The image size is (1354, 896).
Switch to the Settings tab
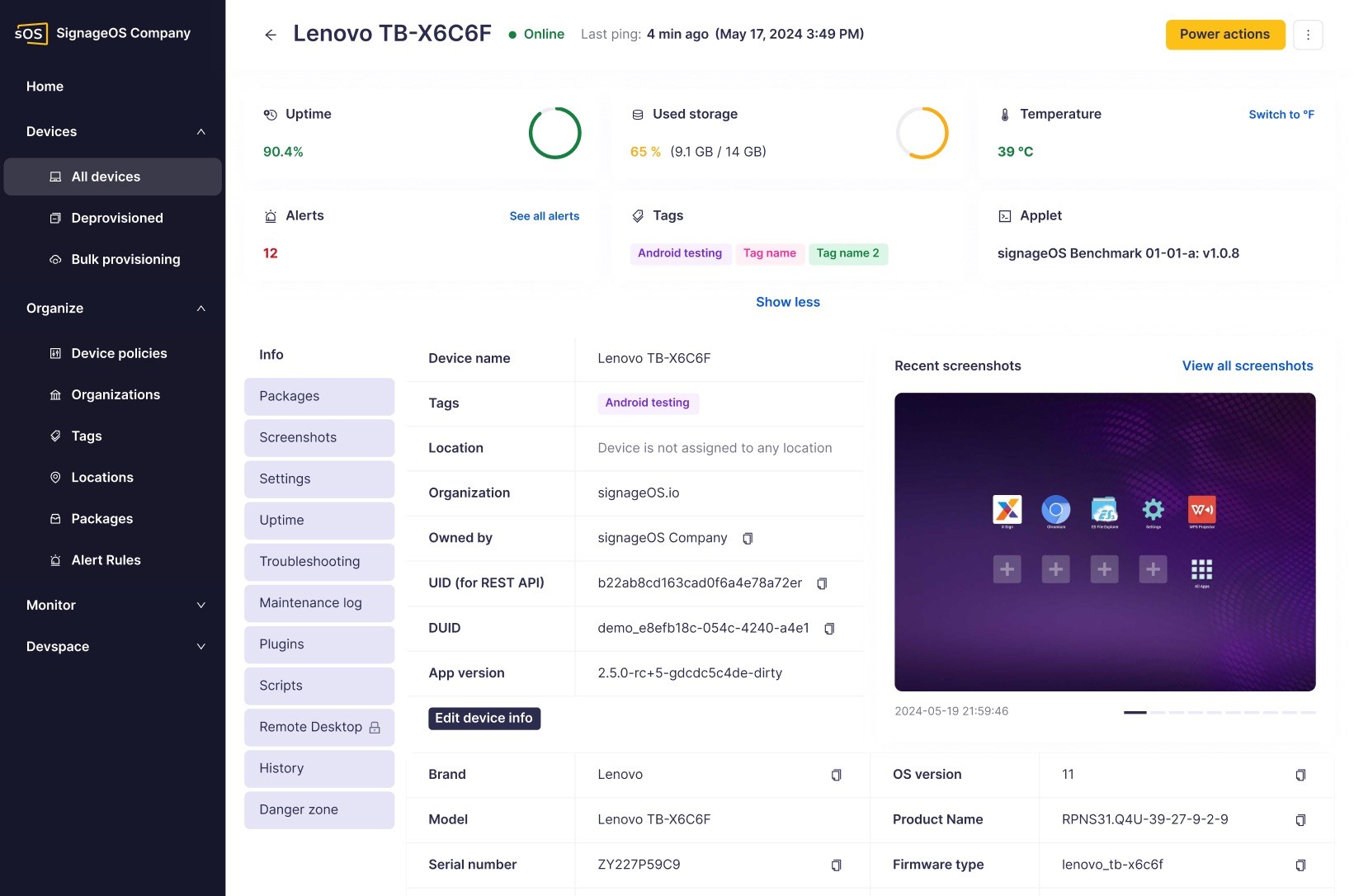pos(319,479)
